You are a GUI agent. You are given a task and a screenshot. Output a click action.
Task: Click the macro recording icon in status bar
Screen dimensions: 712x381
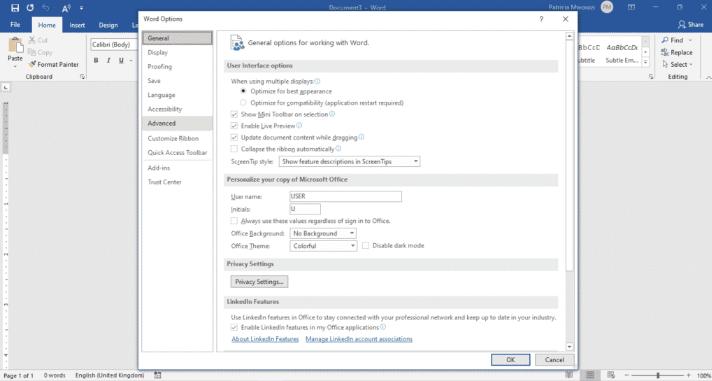point(158,375)
